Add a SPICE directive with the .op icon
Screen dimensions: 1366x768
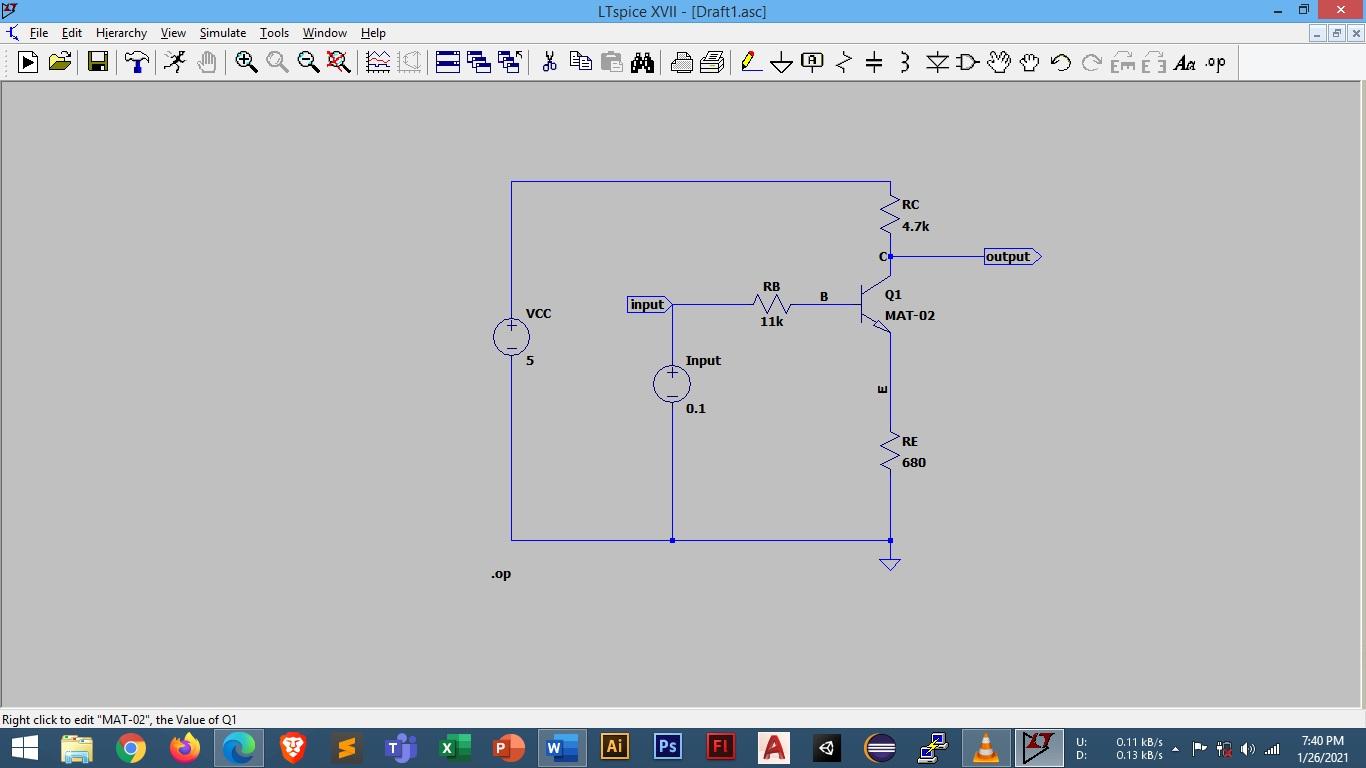coord(1216,62)
